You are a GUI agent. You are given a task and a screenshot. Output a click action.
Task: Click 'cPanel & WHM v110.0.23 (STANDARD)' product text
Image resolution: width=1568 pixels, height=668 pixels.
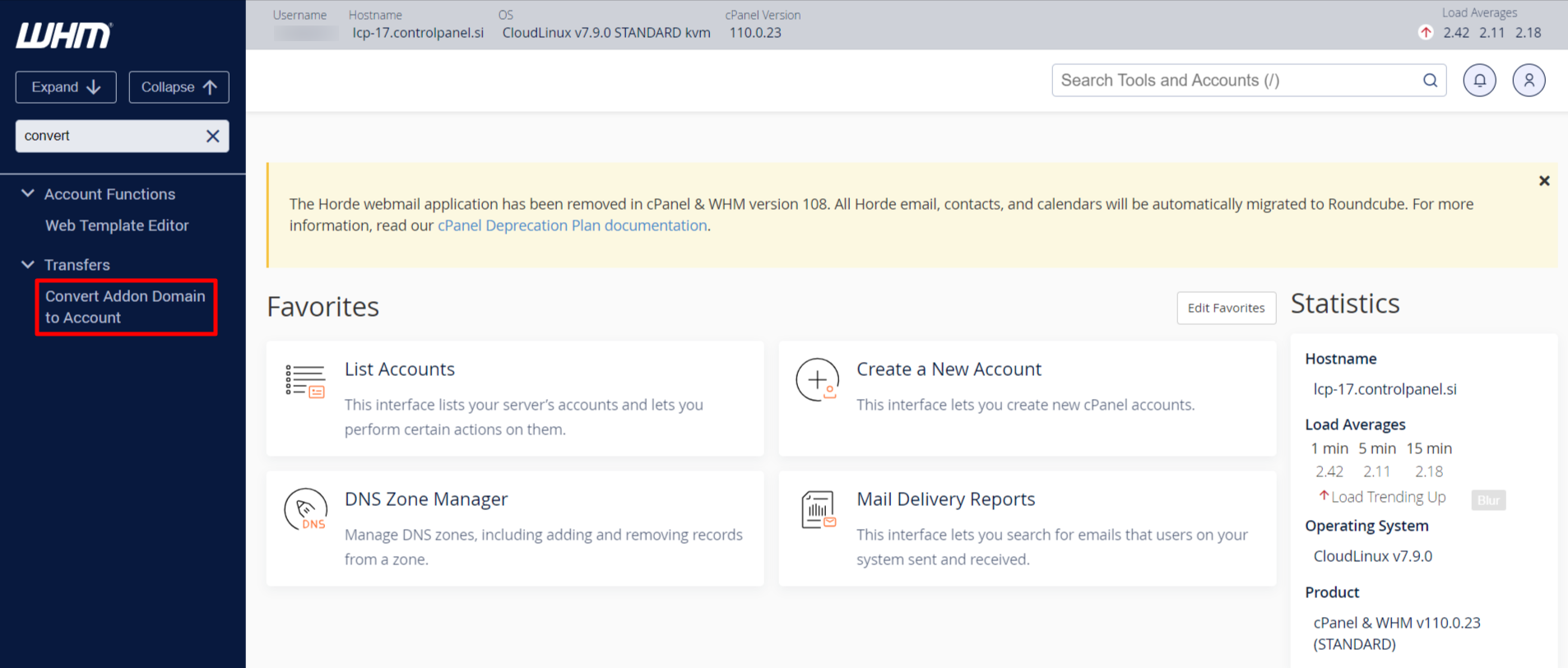[1397, 633]
